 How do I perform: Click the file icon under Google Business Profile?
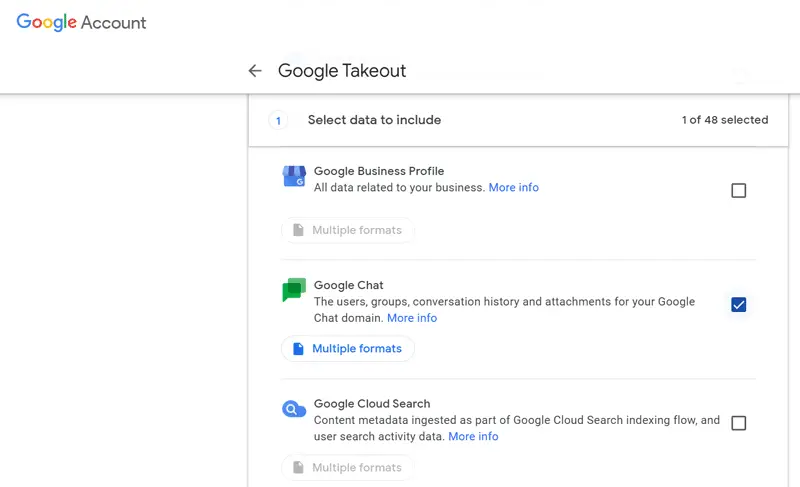pos(298,230)
